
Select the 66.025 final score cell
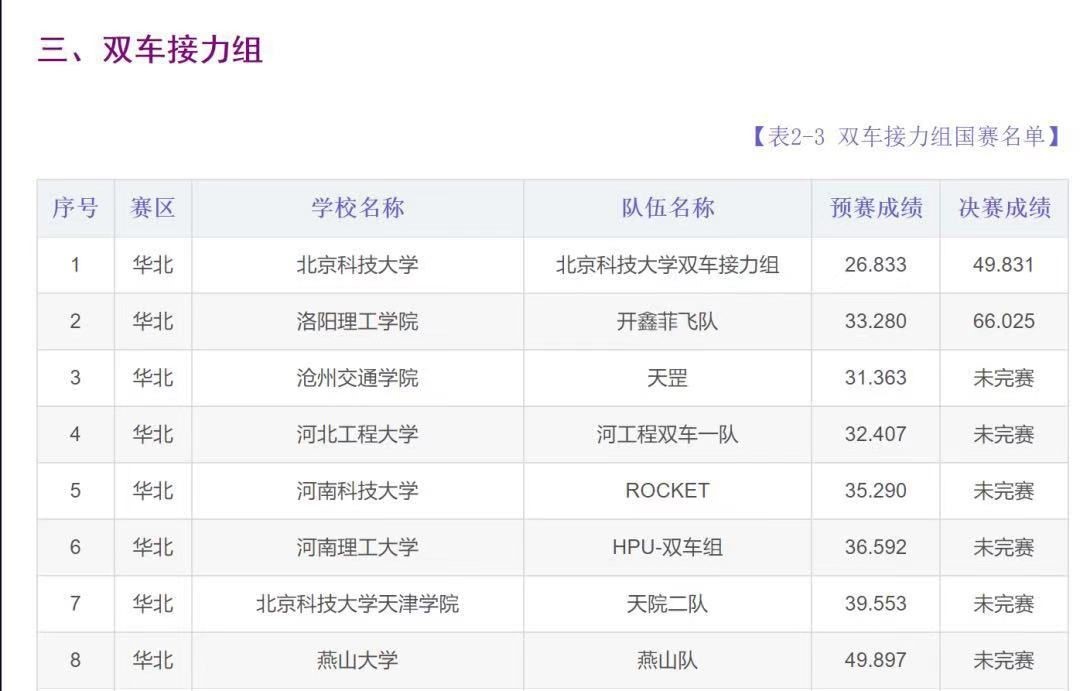1003,322
